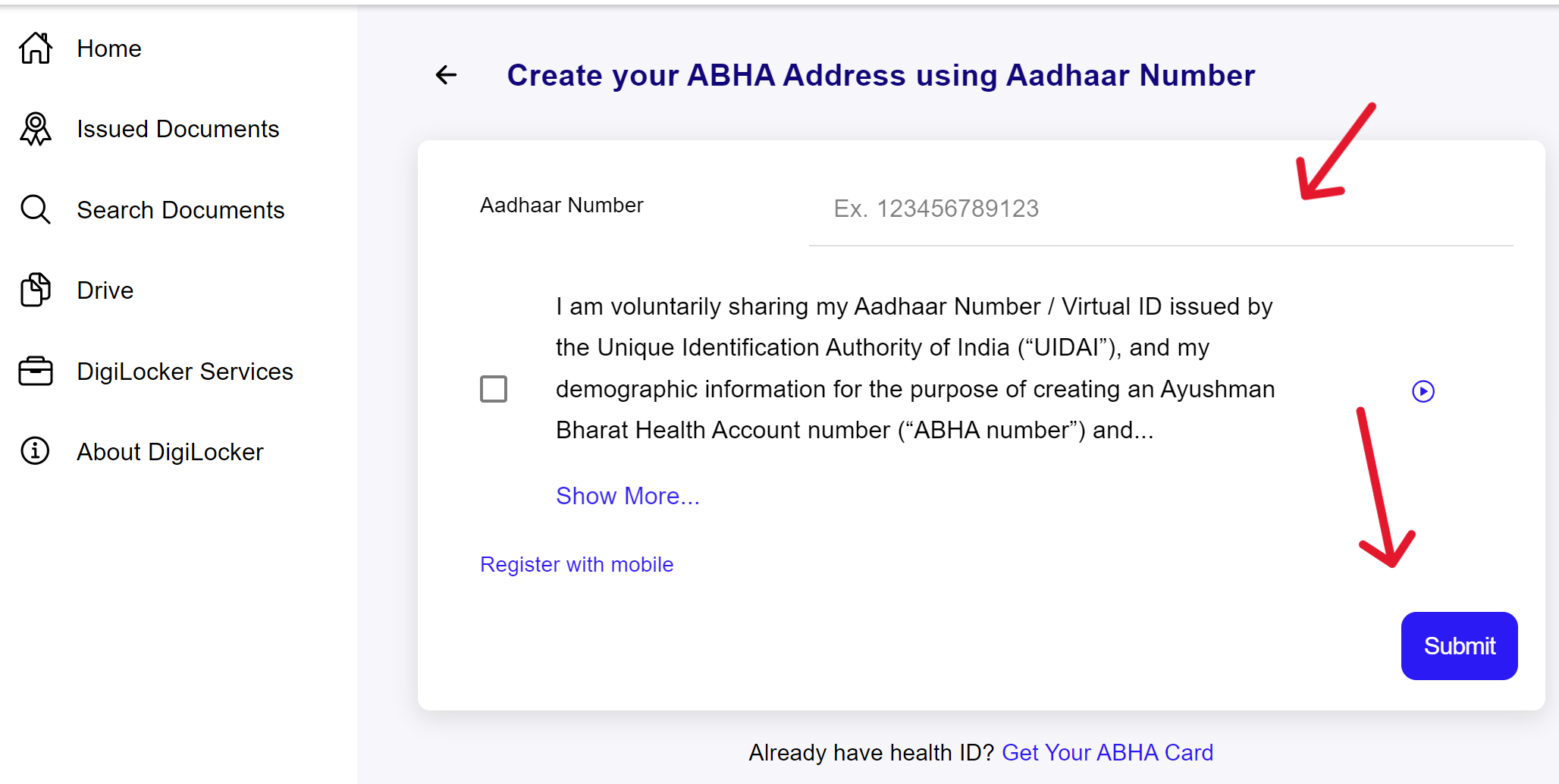Click the DigiLocker Services briefcase icon

[x=34, y=371]
